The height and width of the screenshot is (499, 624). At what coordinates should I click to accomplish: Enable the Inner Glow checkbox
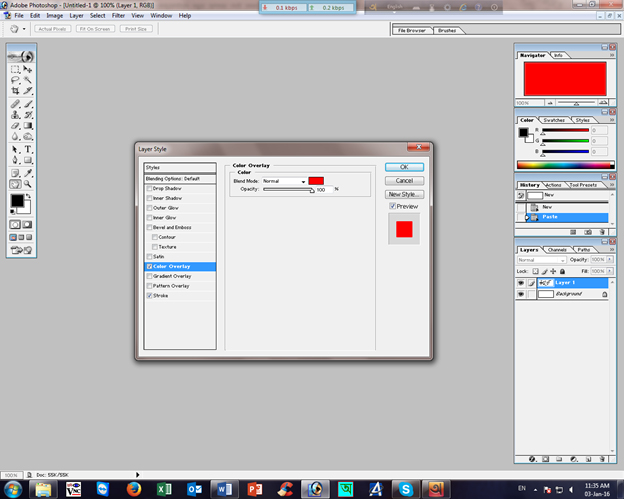point(150,218)
